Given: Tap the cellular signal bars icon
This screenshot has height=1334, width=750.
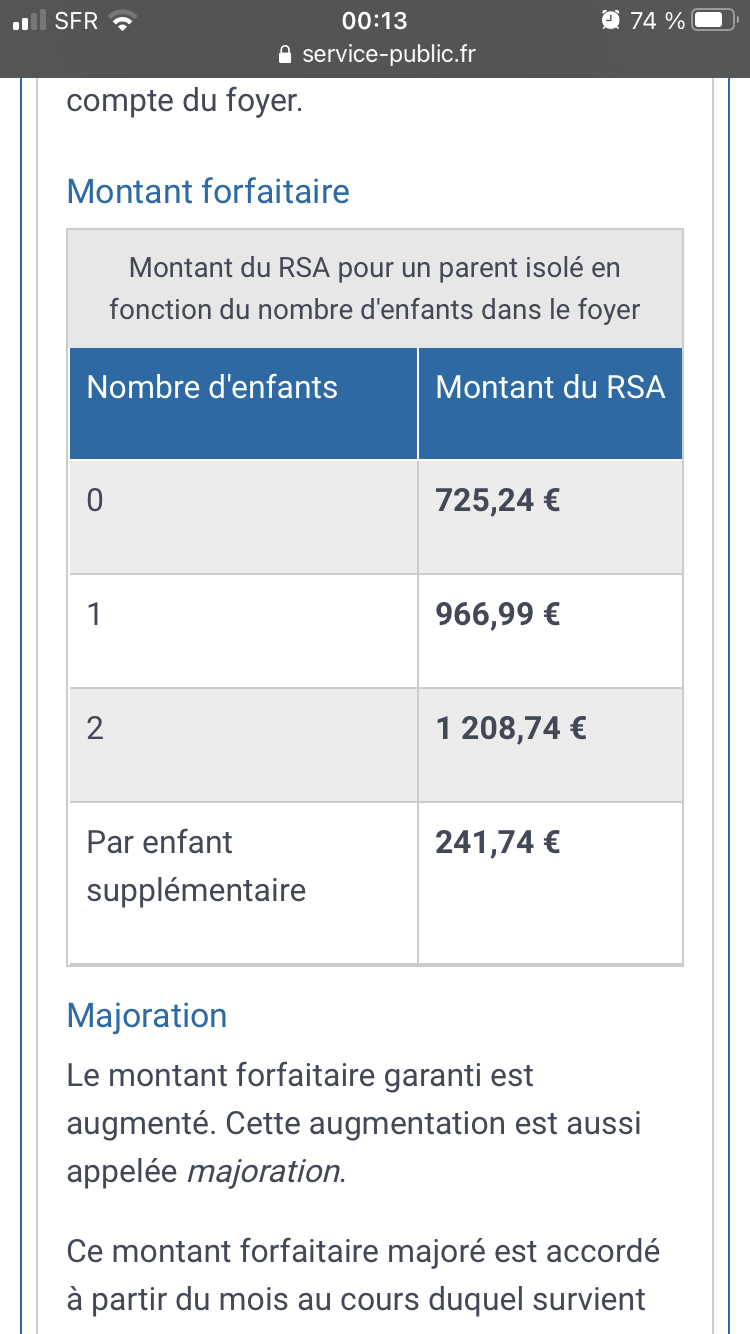Looking at the screenshot, I should coord(31,21).
